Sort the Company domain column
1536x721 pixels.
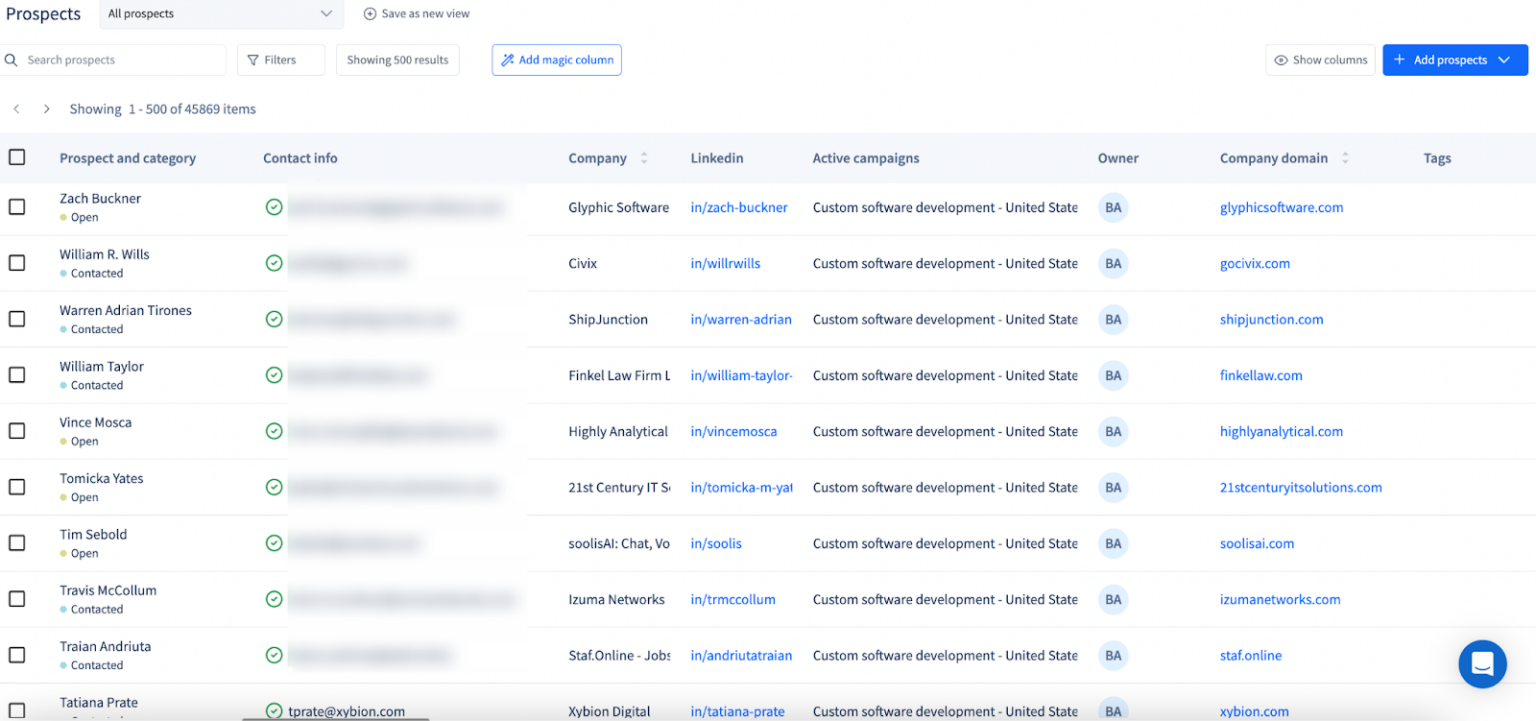pyautogui.click(x=1345, y=158)
